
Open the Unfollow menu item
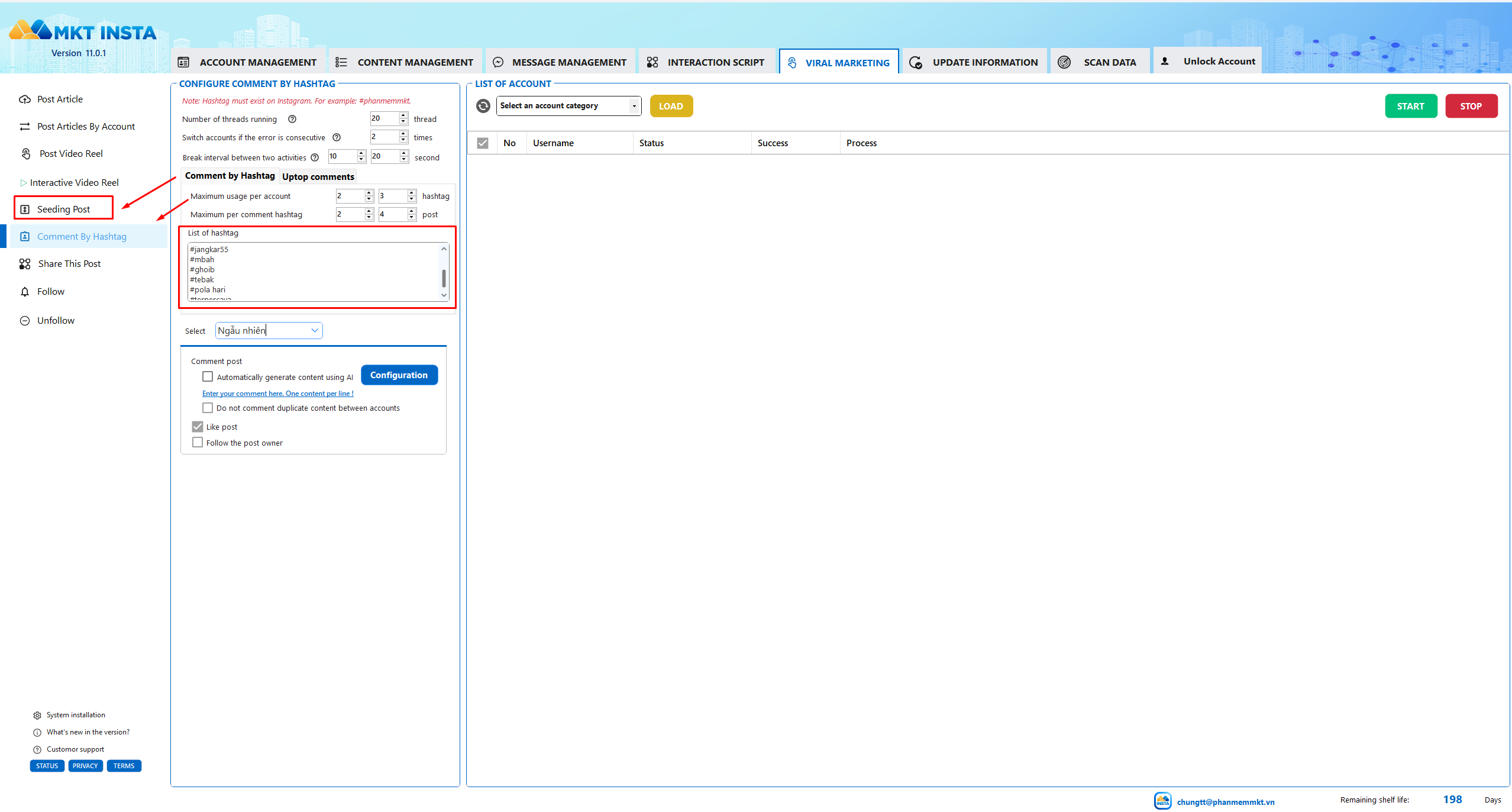point(55,321)
